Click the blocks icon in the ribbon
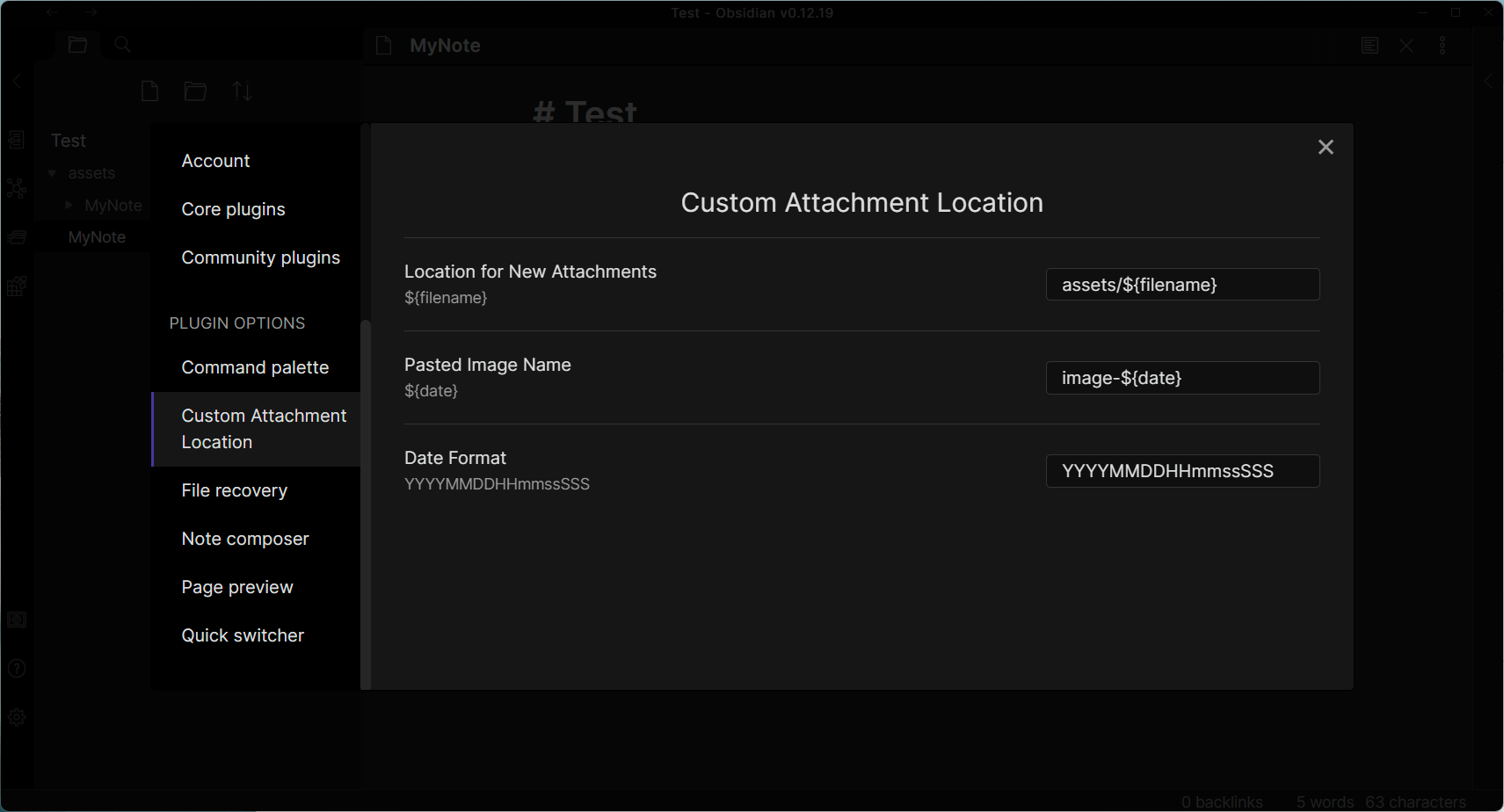The height and width of the screenshot is (812, 1504). coord(17,286)
